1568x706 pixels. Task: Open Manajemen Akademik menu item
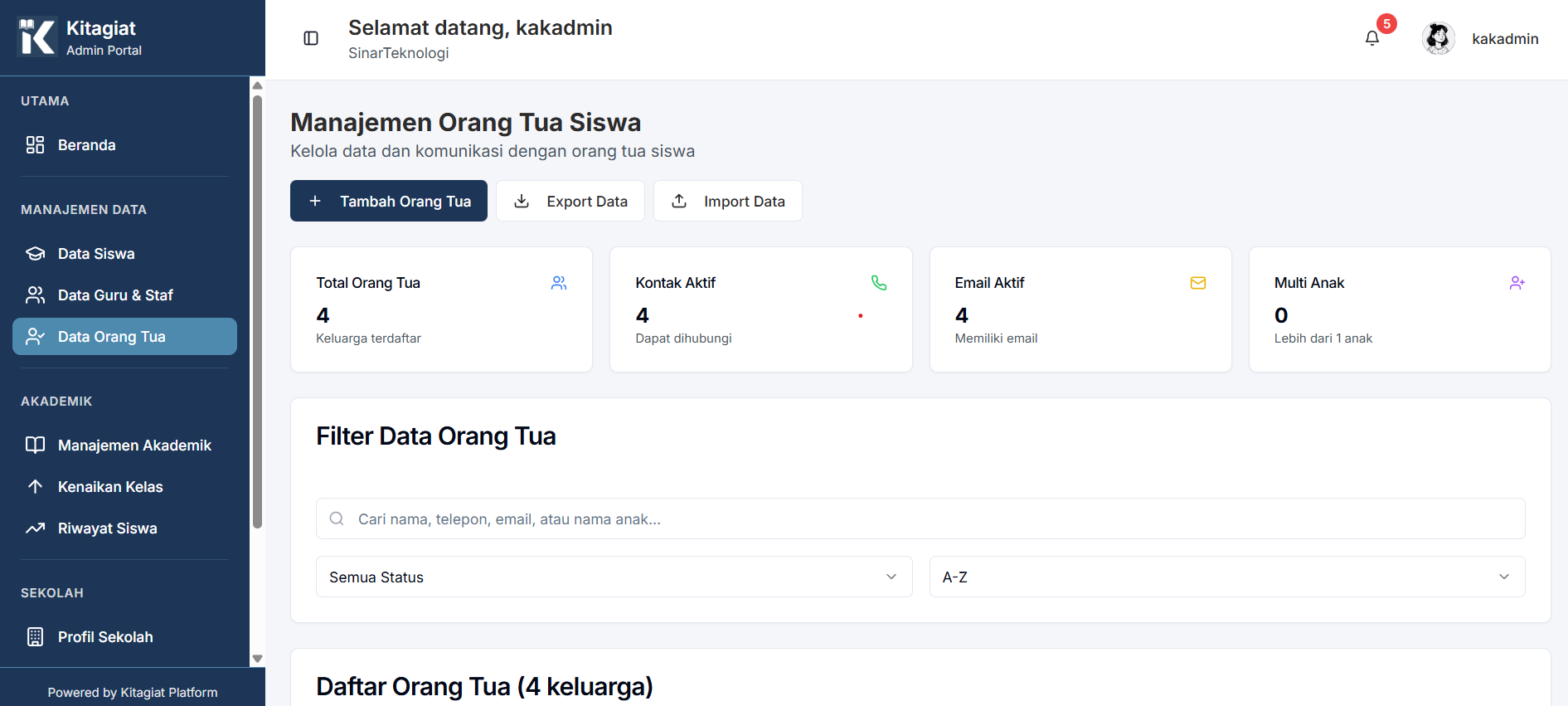click(x=124, y=446)
